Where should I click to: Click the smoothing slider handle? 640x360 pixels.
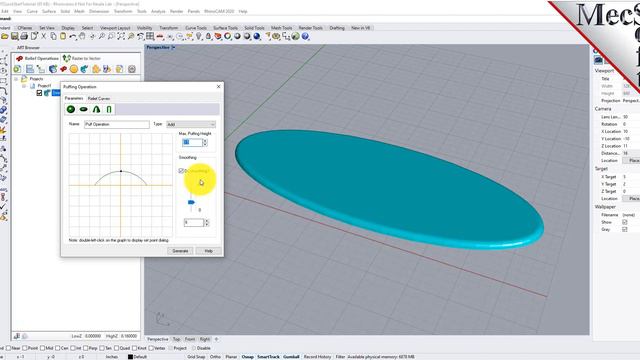[191, 202]
